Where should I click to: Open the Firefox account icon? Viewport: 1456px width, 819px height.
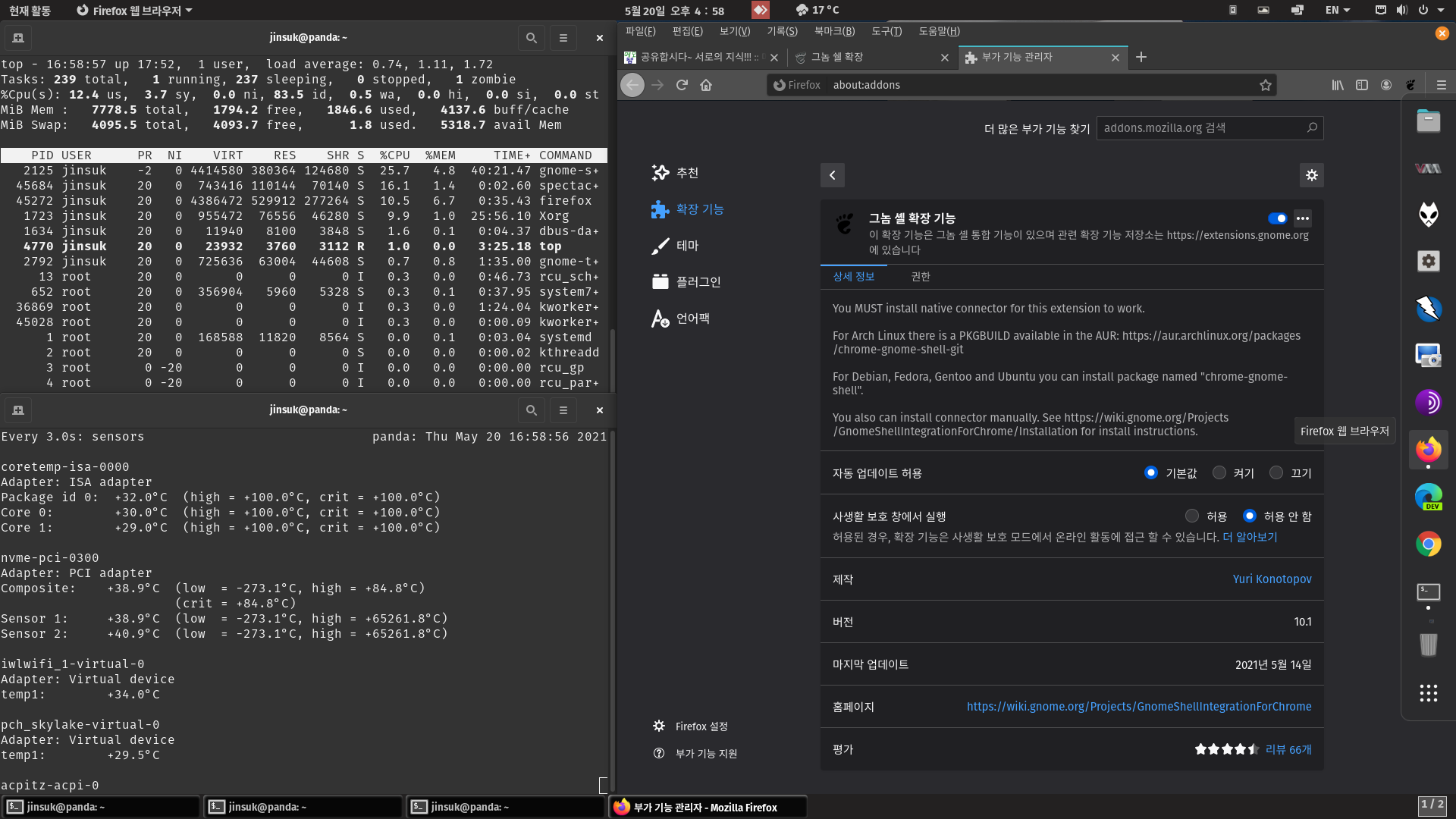[1386, 85]
